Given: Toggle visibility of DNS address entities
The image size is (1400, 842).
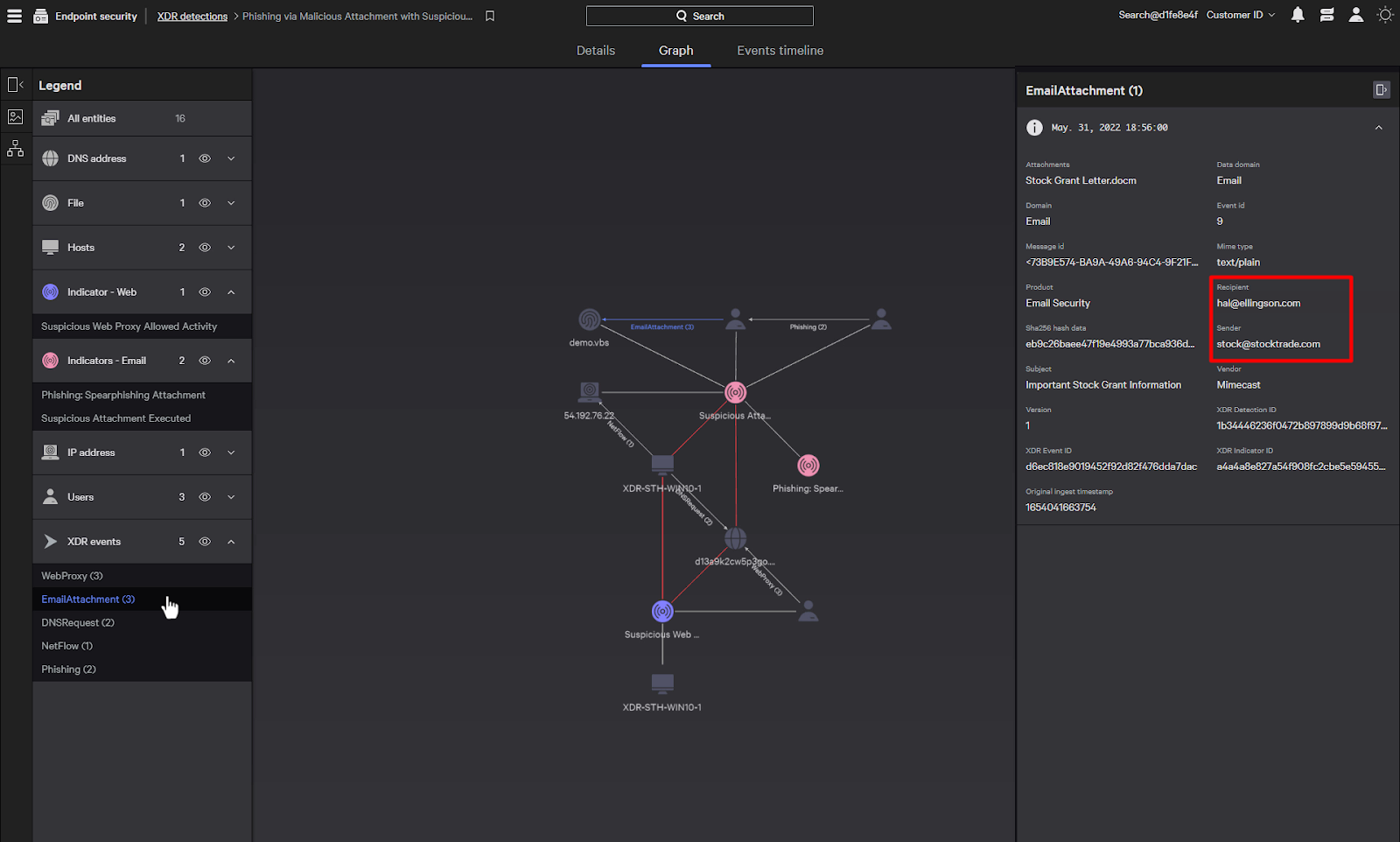Looking at the screenshot, I should tap(205, 158).
